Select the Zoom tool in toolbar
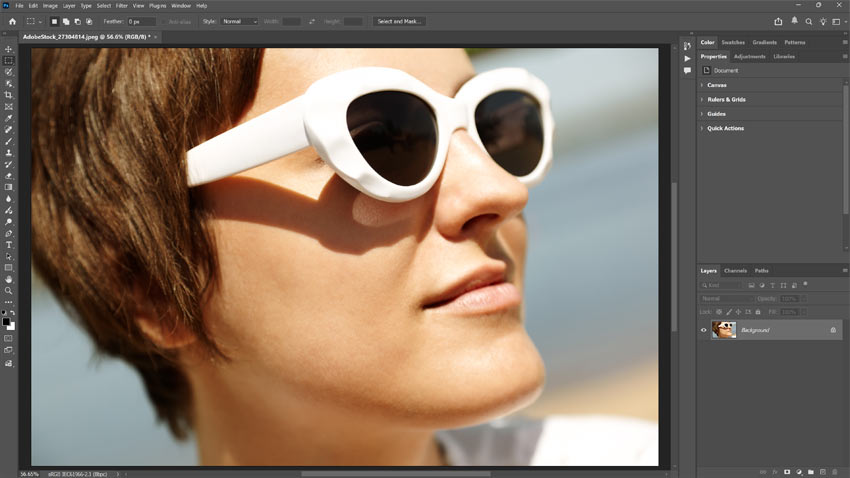 tap(9, 290)
